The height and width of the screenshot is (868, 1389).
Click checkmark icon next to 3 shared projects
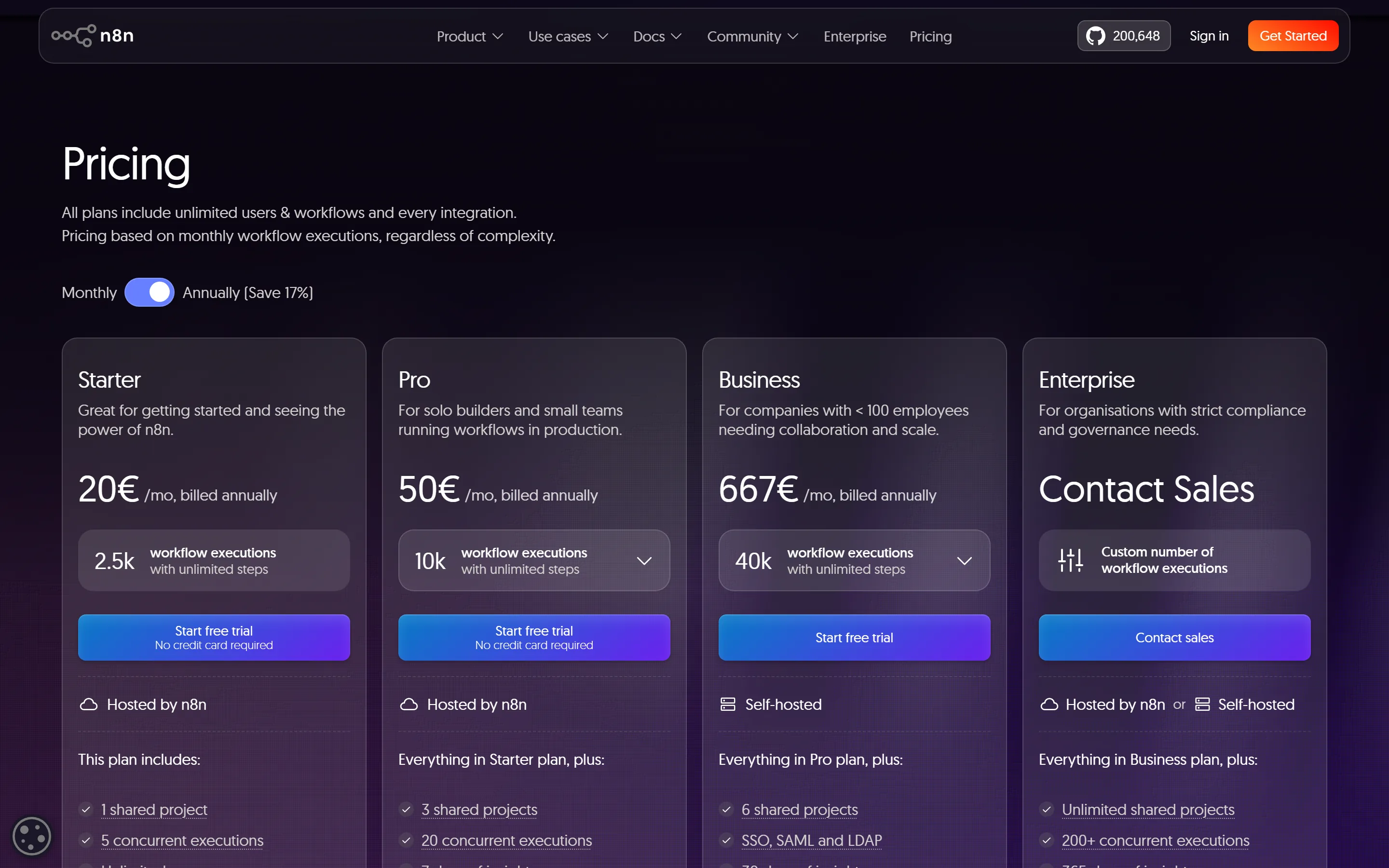(x=407, y=810)
